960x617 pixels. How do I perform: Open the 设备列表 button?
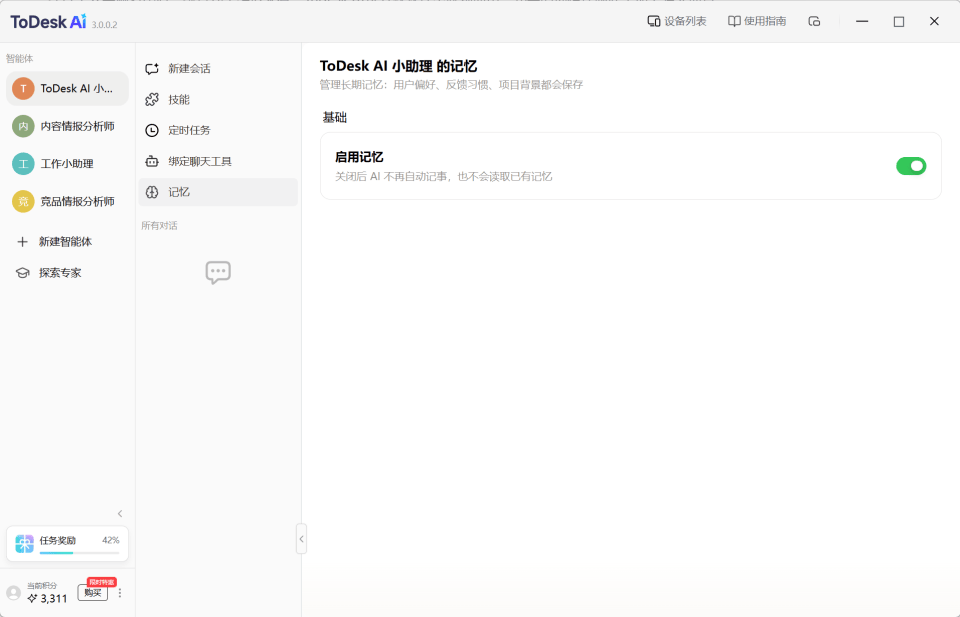coord(677,21)
